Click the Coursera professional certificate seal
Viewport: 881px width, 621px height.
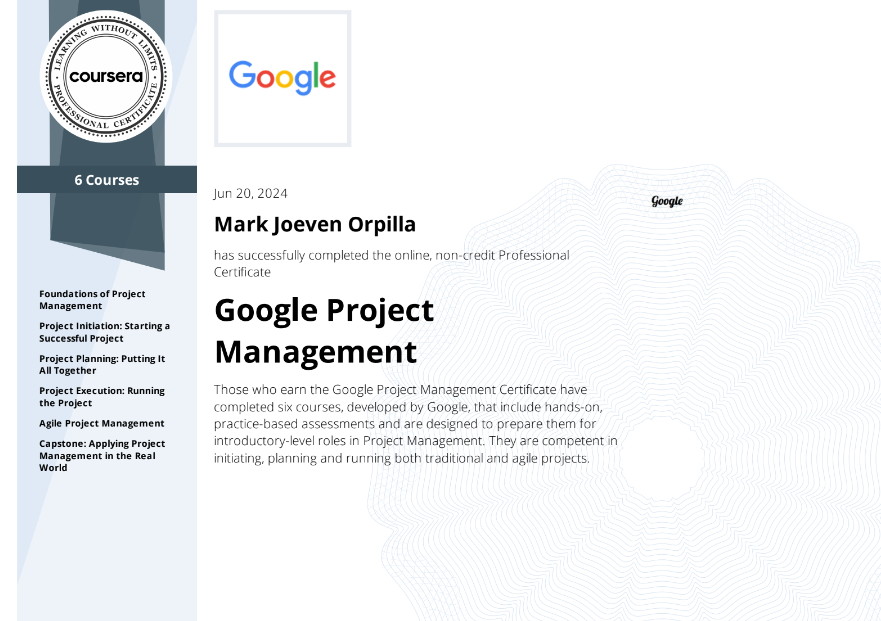click(x=106, y=76)
